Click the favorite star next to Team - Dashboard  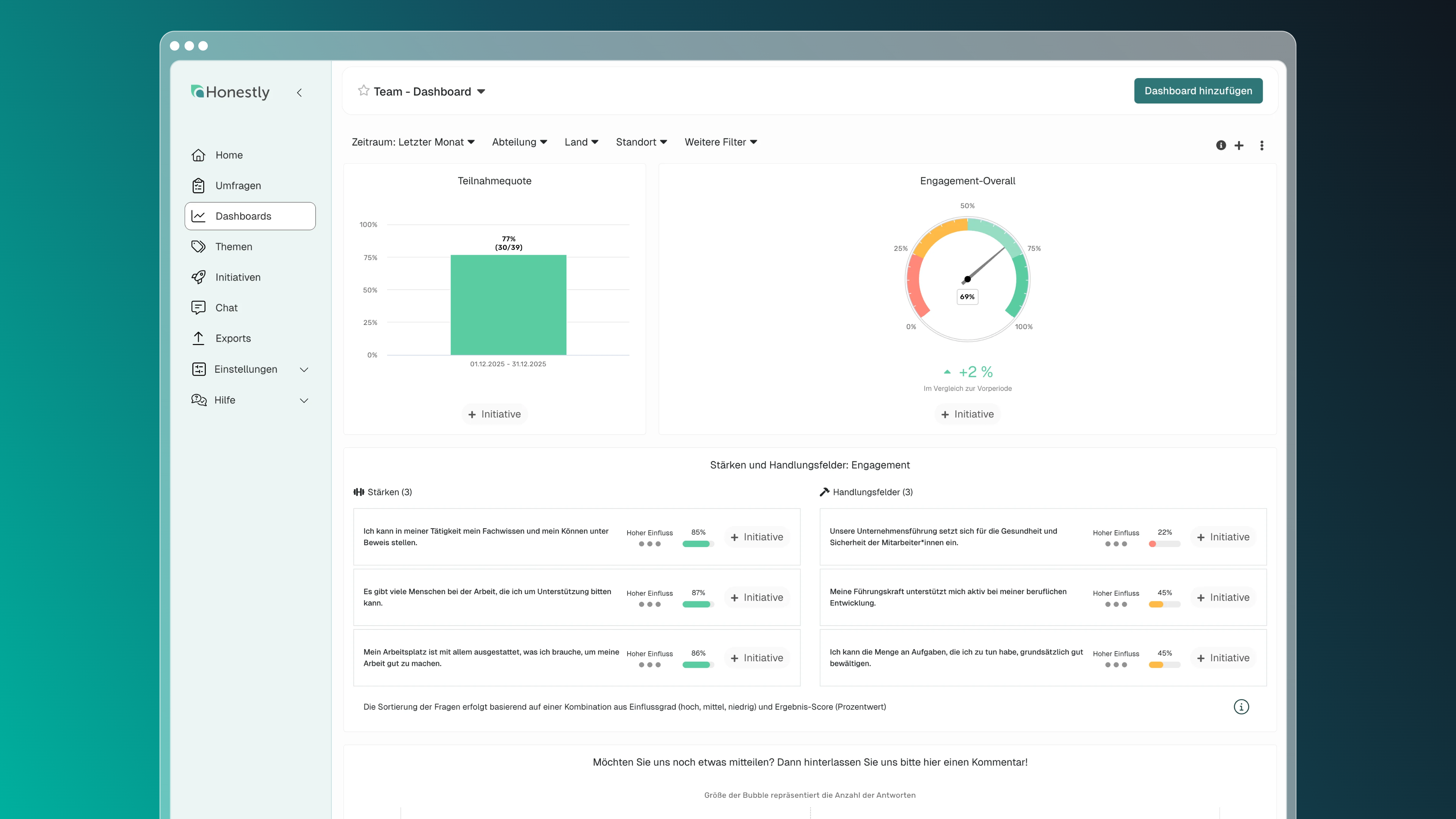364,91
